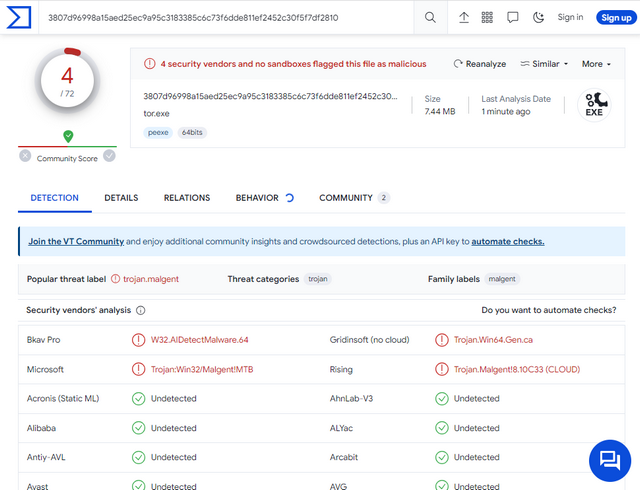Click the EXE file type icon

pyautogui.click(x=594, y=105)
